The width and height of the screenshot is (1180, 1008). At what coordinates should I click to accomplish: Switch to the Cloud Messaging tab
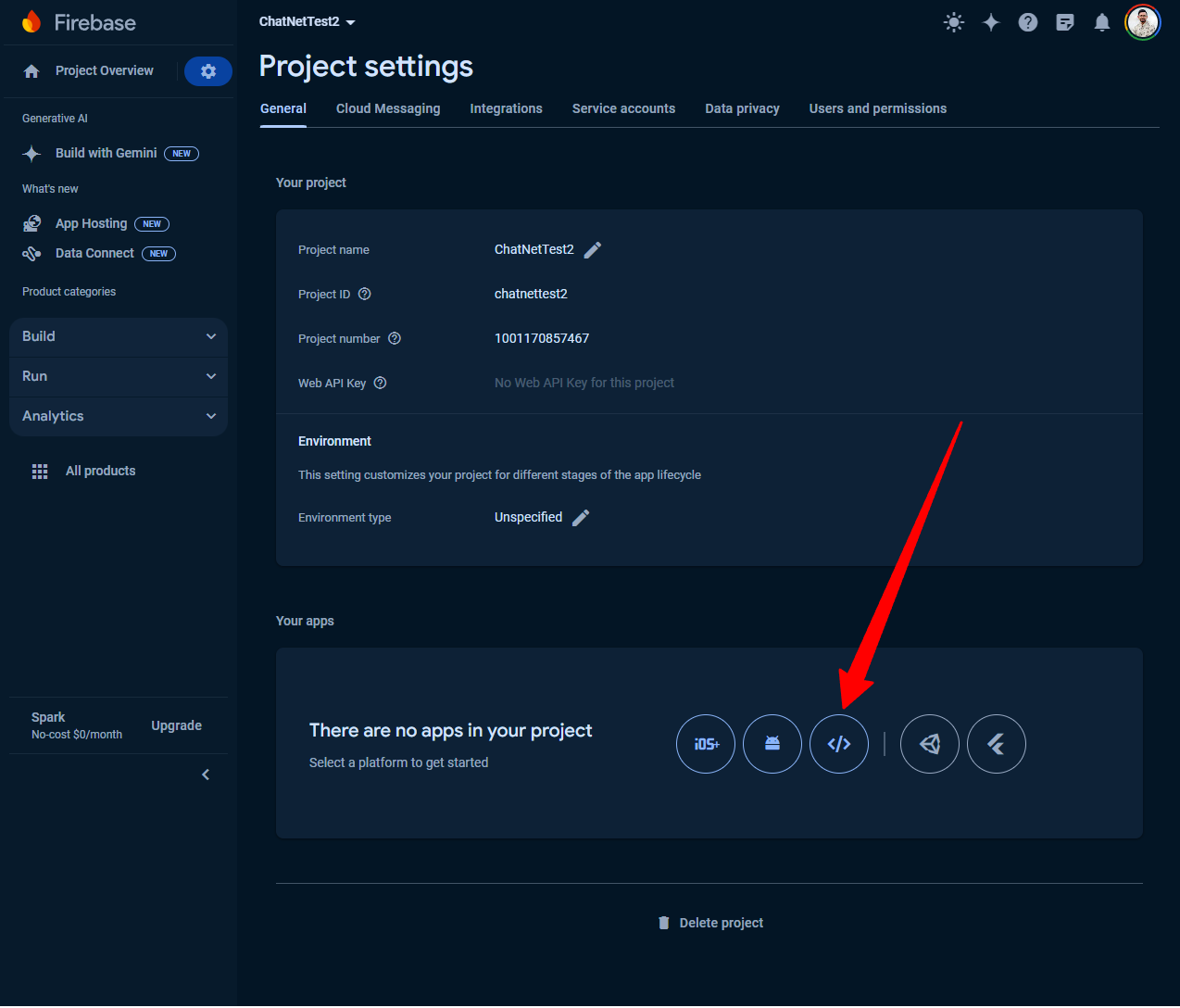tap(388, 108)
